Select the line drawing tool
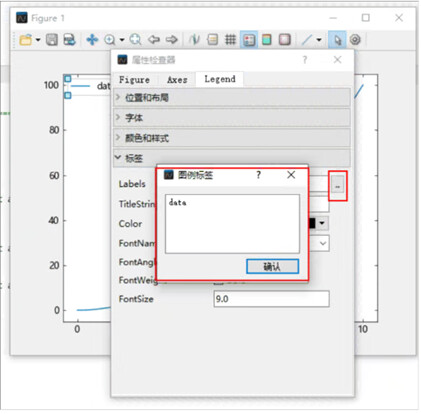 point(307,40)
